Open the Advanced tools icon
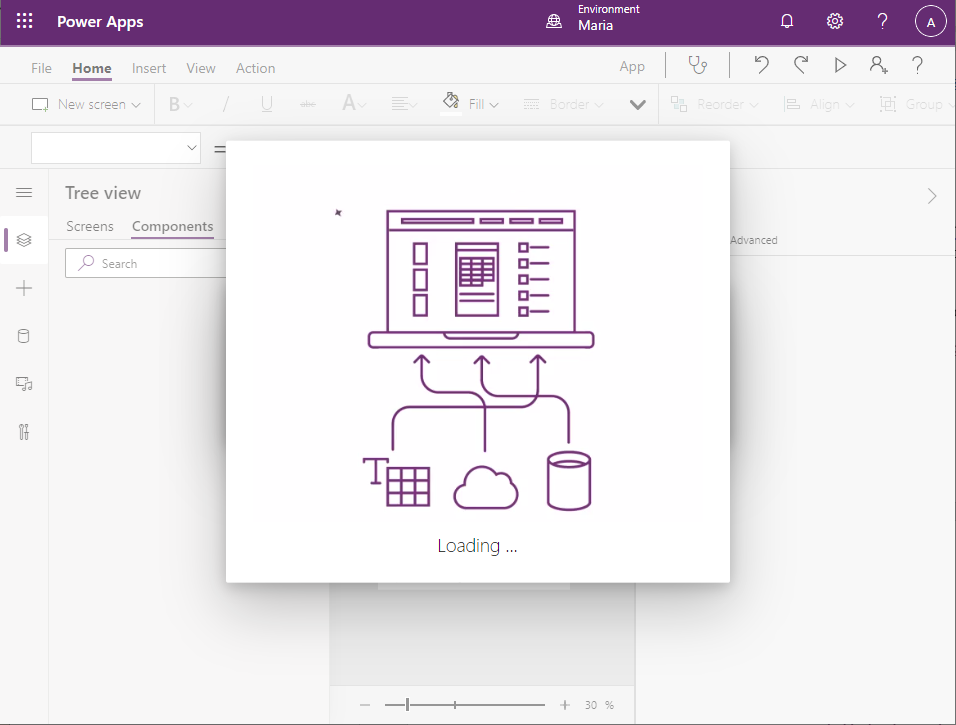Image resolution: width=956 pixels, height=725 pixels. click(x=24, y=432)
